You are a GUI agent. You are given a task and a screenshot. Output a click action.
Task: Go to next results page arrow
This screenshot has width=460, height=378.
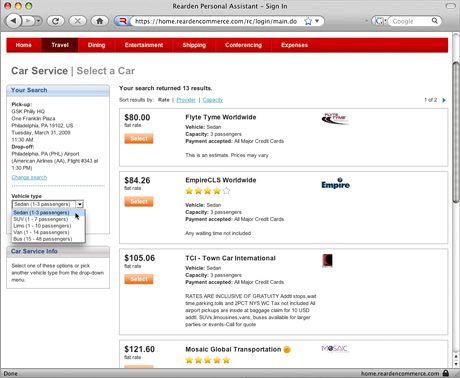click(444, 100)
